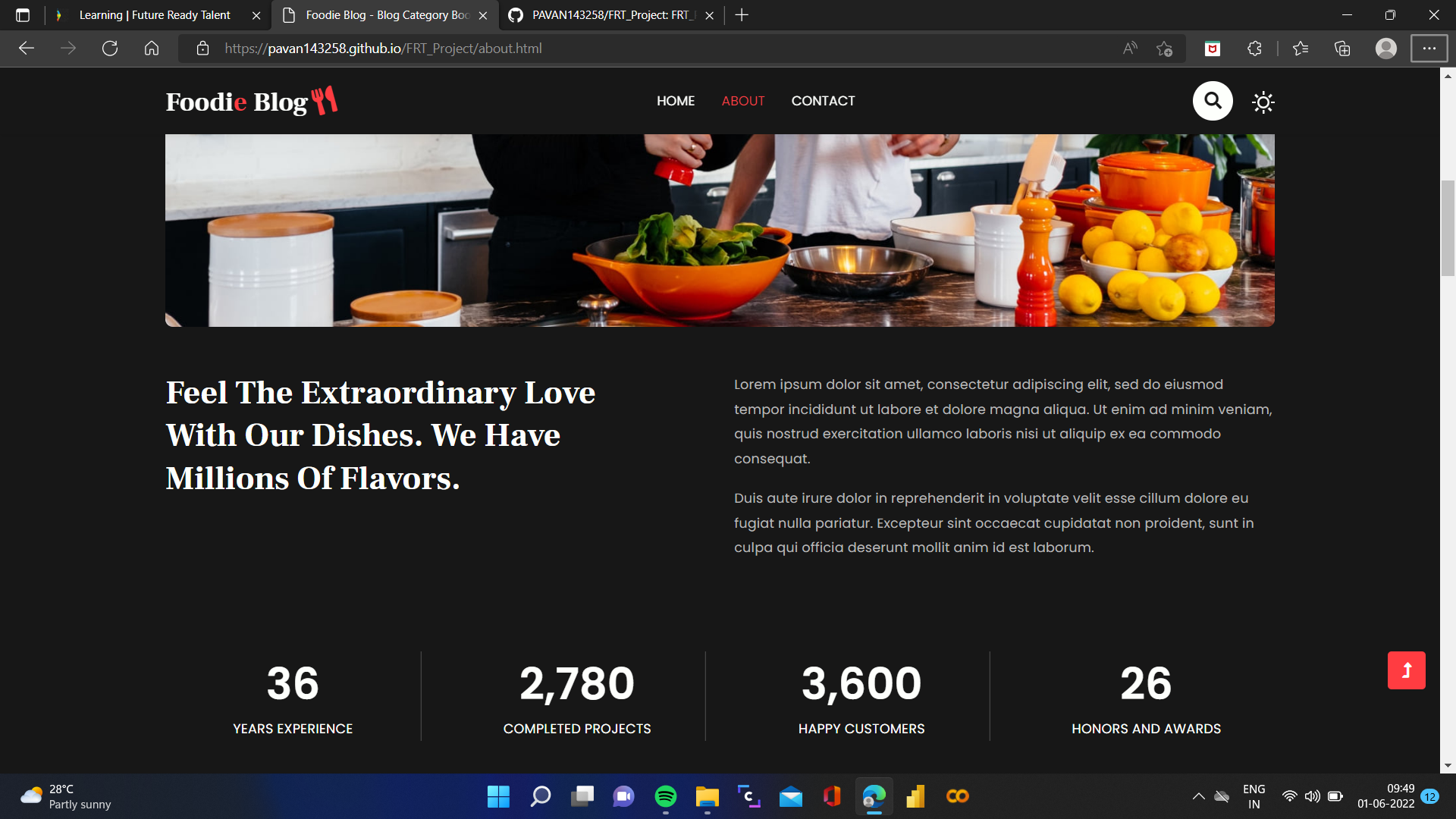Select the ABOUT navigation item

click(742, 101)
